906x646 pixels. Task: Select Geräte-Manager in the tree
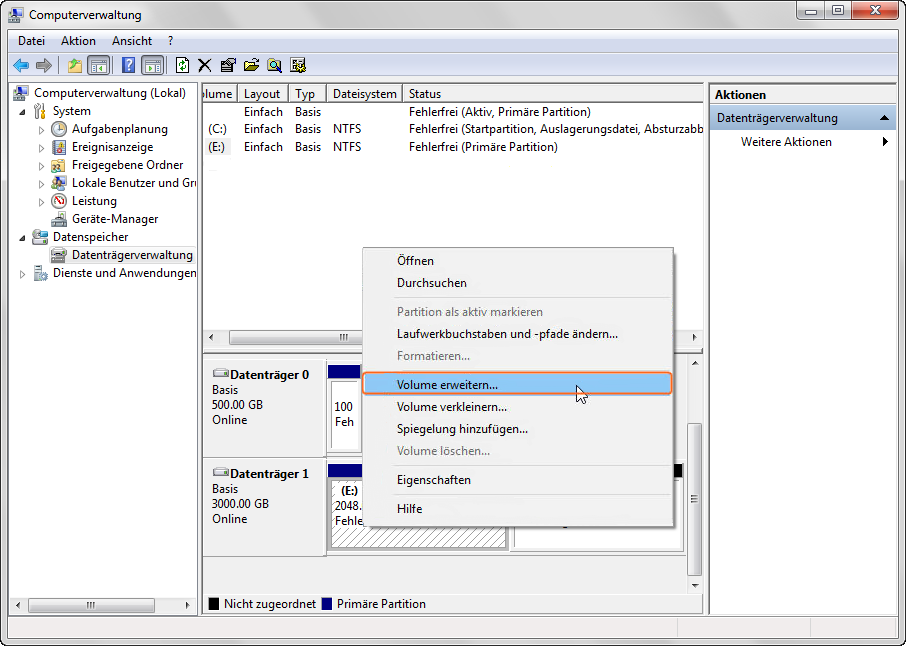click(114, 219)
